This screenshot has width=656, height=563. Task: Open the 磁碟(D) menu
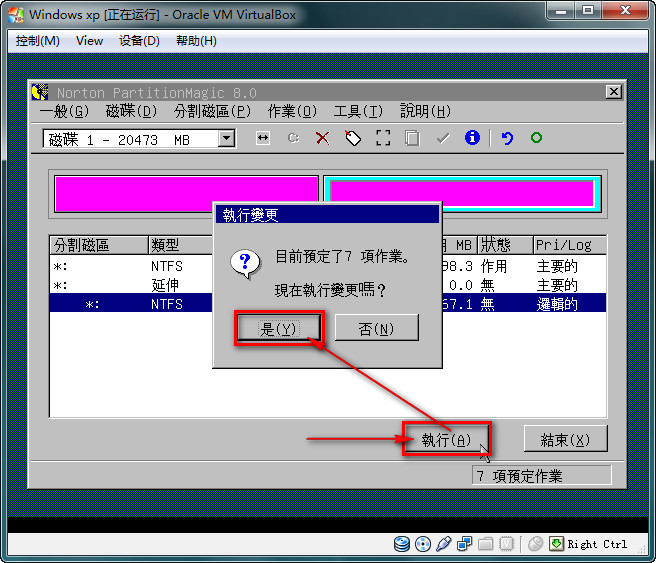pyautogui.click(x=131, y=111)
